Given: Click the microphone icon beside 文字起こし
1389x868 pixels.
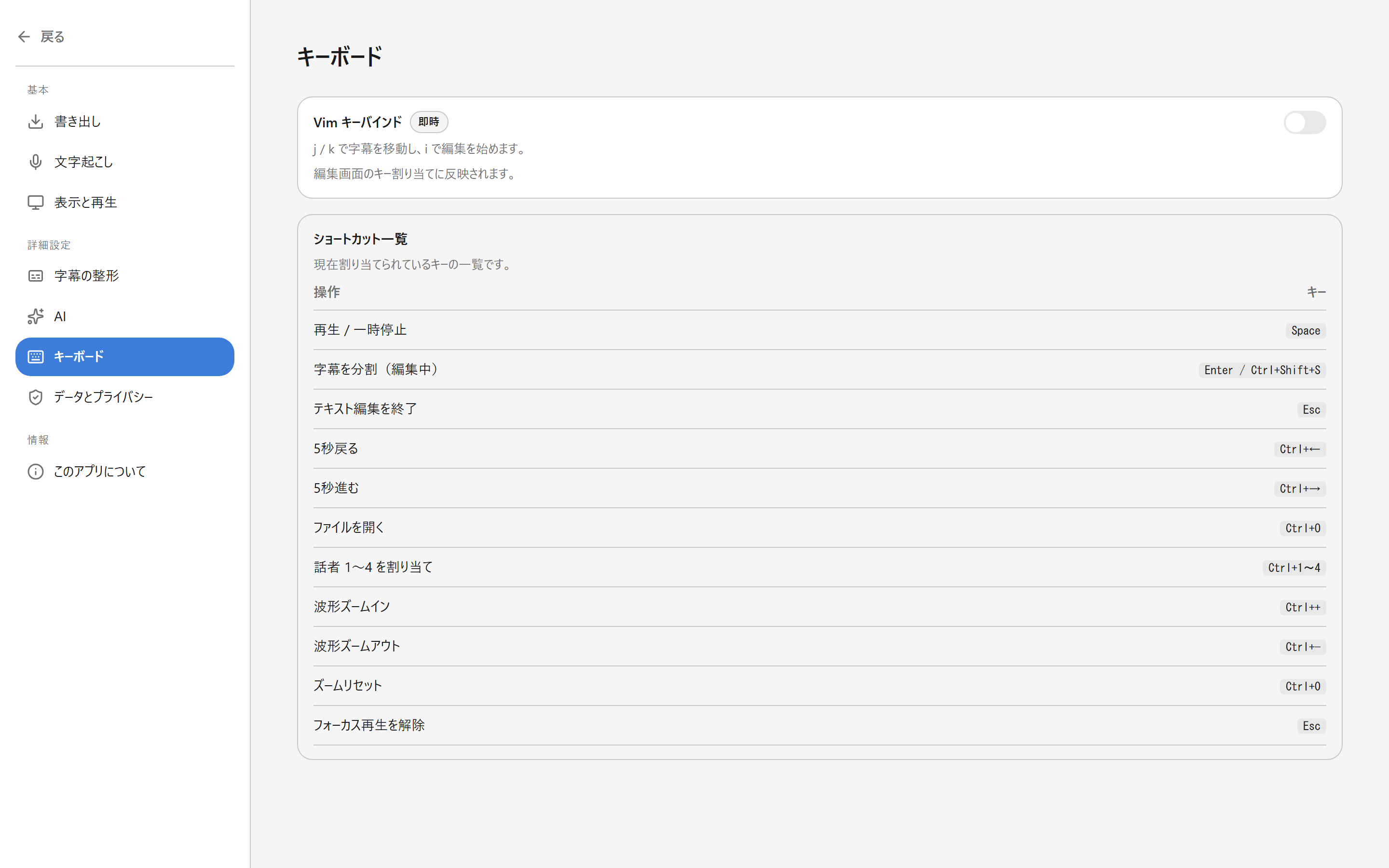Looking at the screenshot, I should coord(36,162).
